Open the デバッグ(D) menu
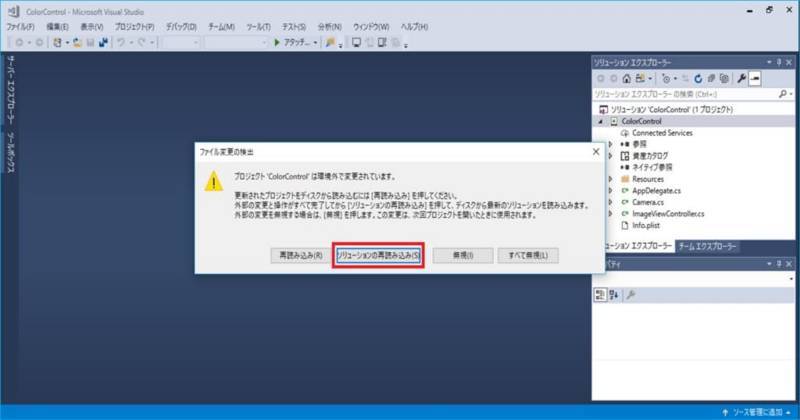Image resolution: width=800 pixels, height=420 pixels. [x=181, y=27]
